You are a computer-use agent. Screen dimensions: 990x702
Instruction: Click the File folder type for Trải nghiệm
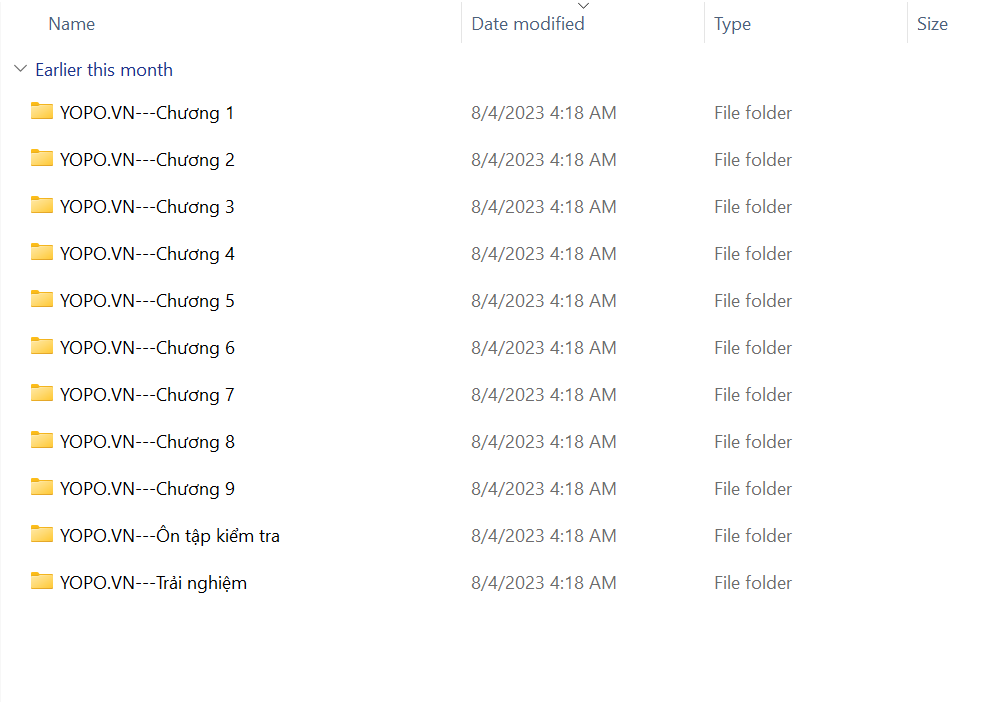(752, 583)
